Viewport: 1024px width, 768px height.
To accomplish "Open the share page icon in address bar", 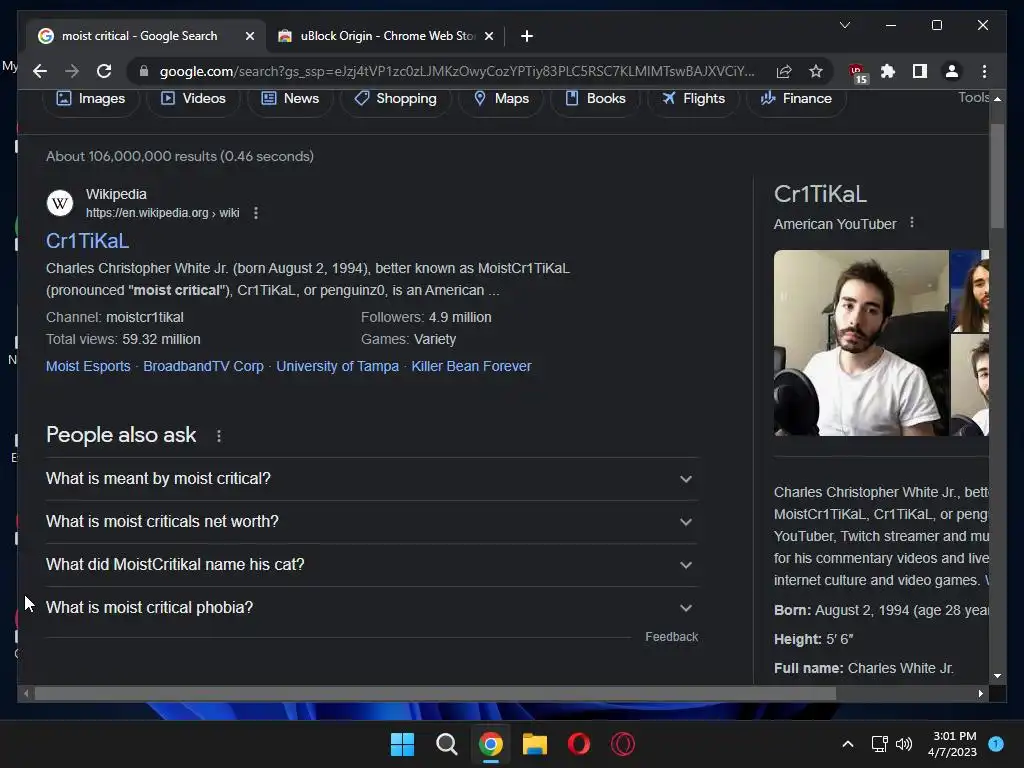I will pyautogui.click(x=784, y=71).
